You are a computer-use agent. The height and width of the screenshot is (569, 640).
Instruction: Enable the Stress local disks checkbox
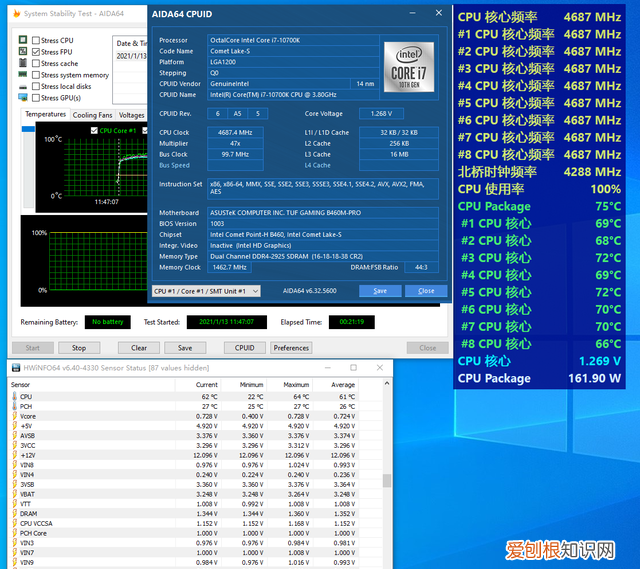click(x=36, y=86)
